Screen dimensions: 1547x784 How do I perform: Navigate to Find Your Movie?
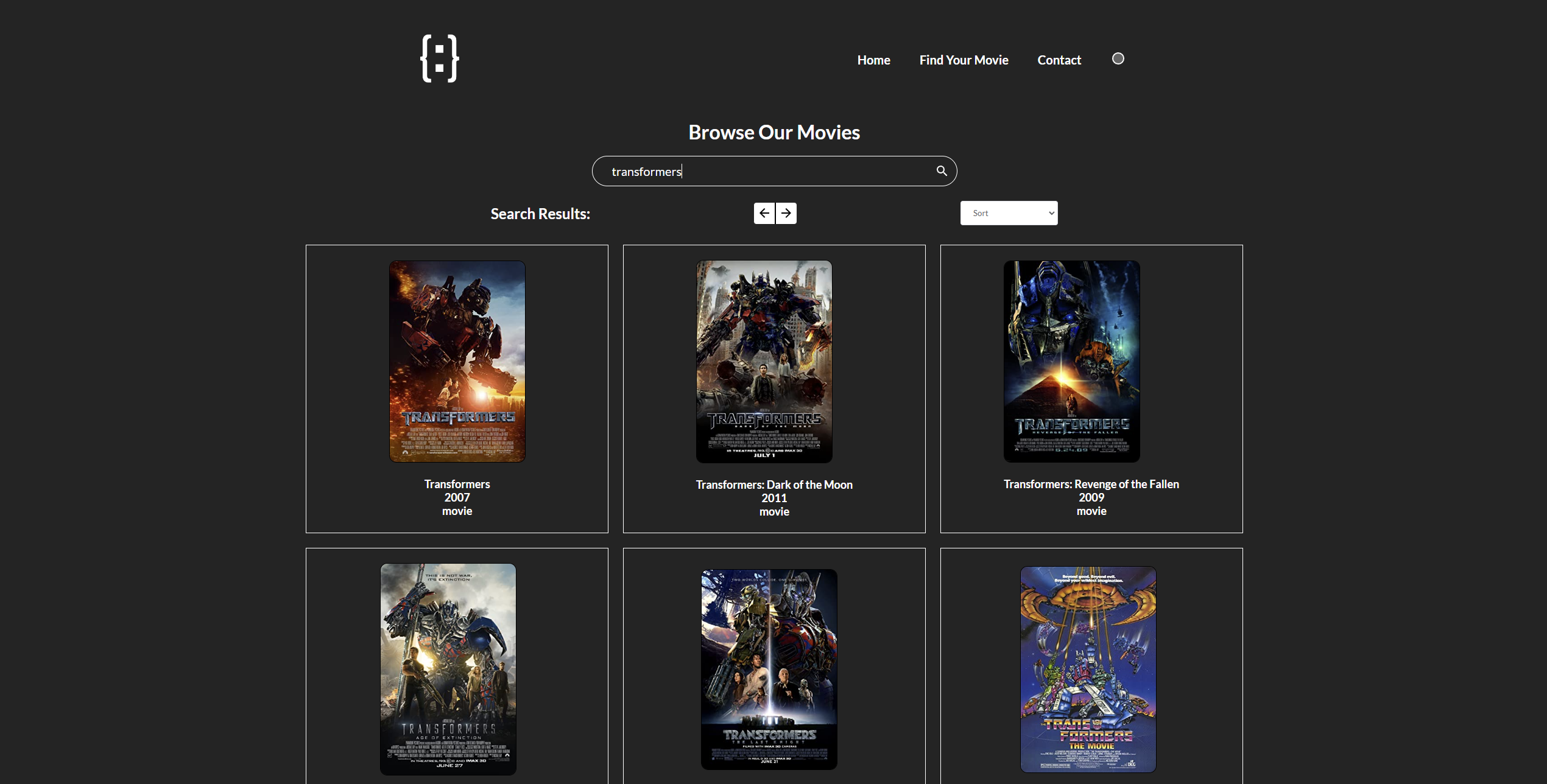pyautogui.click(x=964, y=60)
